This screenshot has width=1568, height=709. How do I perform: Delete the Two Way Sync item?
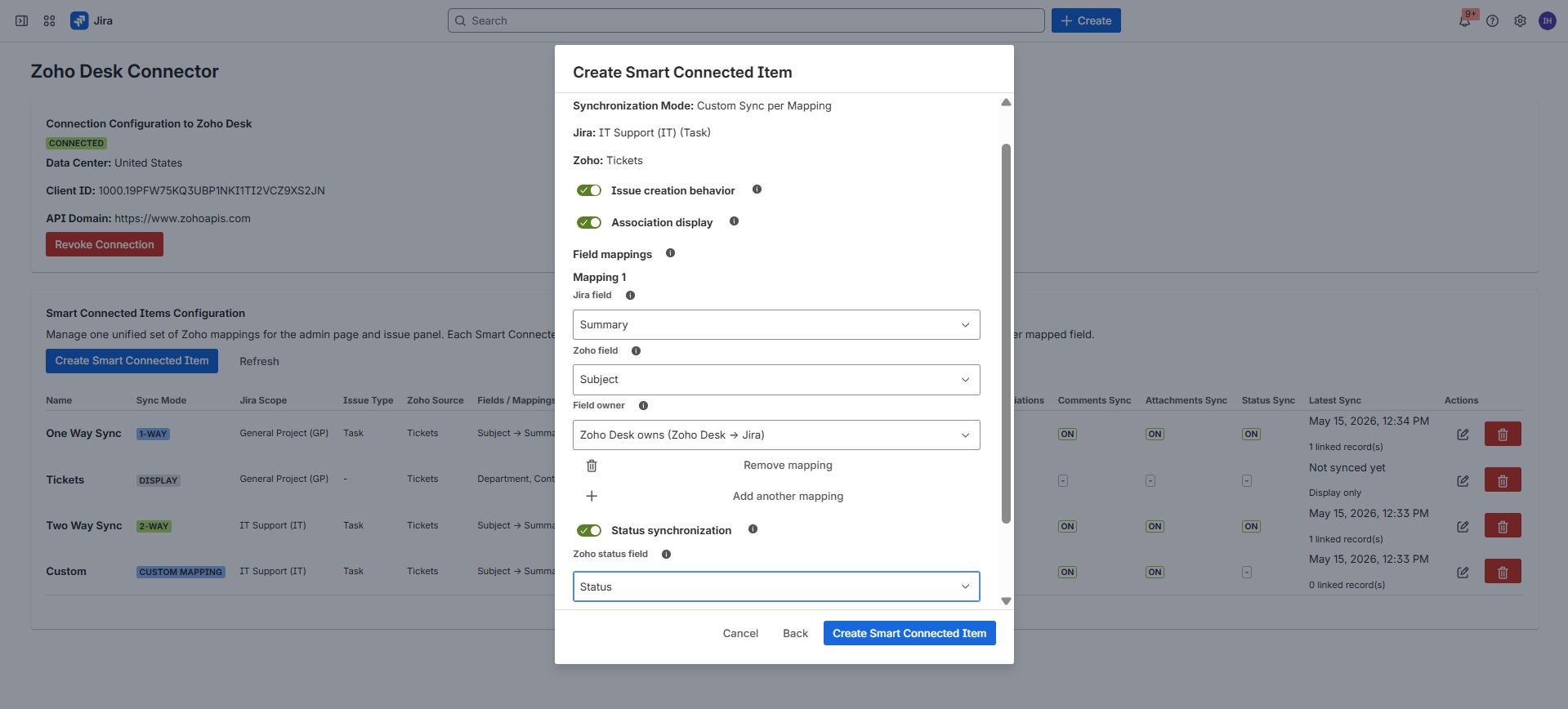tap(1503, 525)
